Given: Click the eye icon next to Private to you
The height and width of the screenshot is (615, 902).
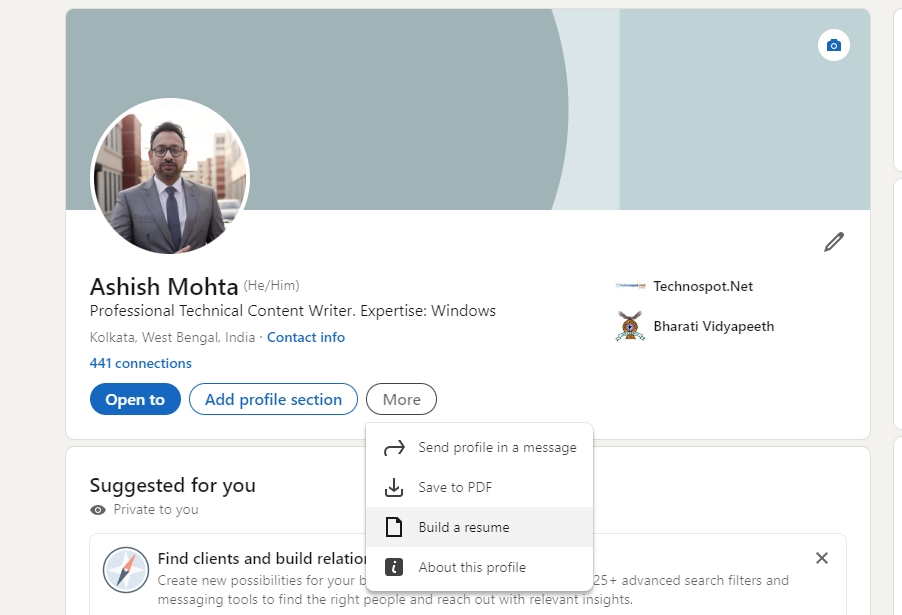Looking at the screenshot, I should click(x=97, y=510).
